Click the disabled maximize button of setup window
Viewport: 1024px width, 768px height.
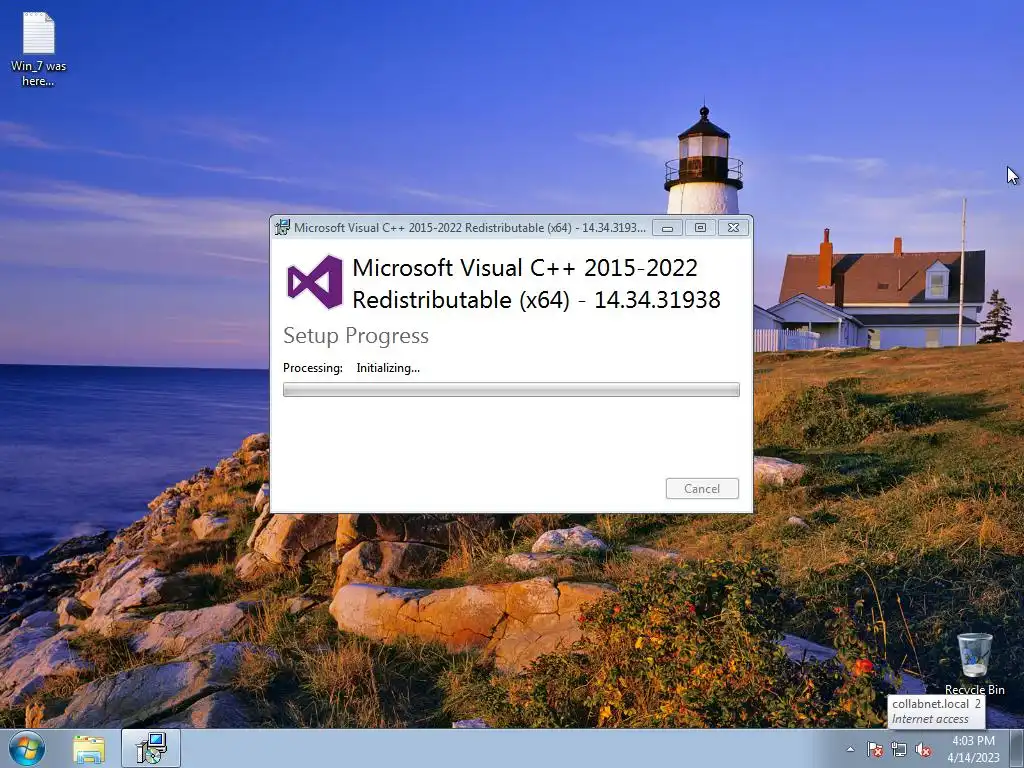pyautogui.click(x=700, y=228)
